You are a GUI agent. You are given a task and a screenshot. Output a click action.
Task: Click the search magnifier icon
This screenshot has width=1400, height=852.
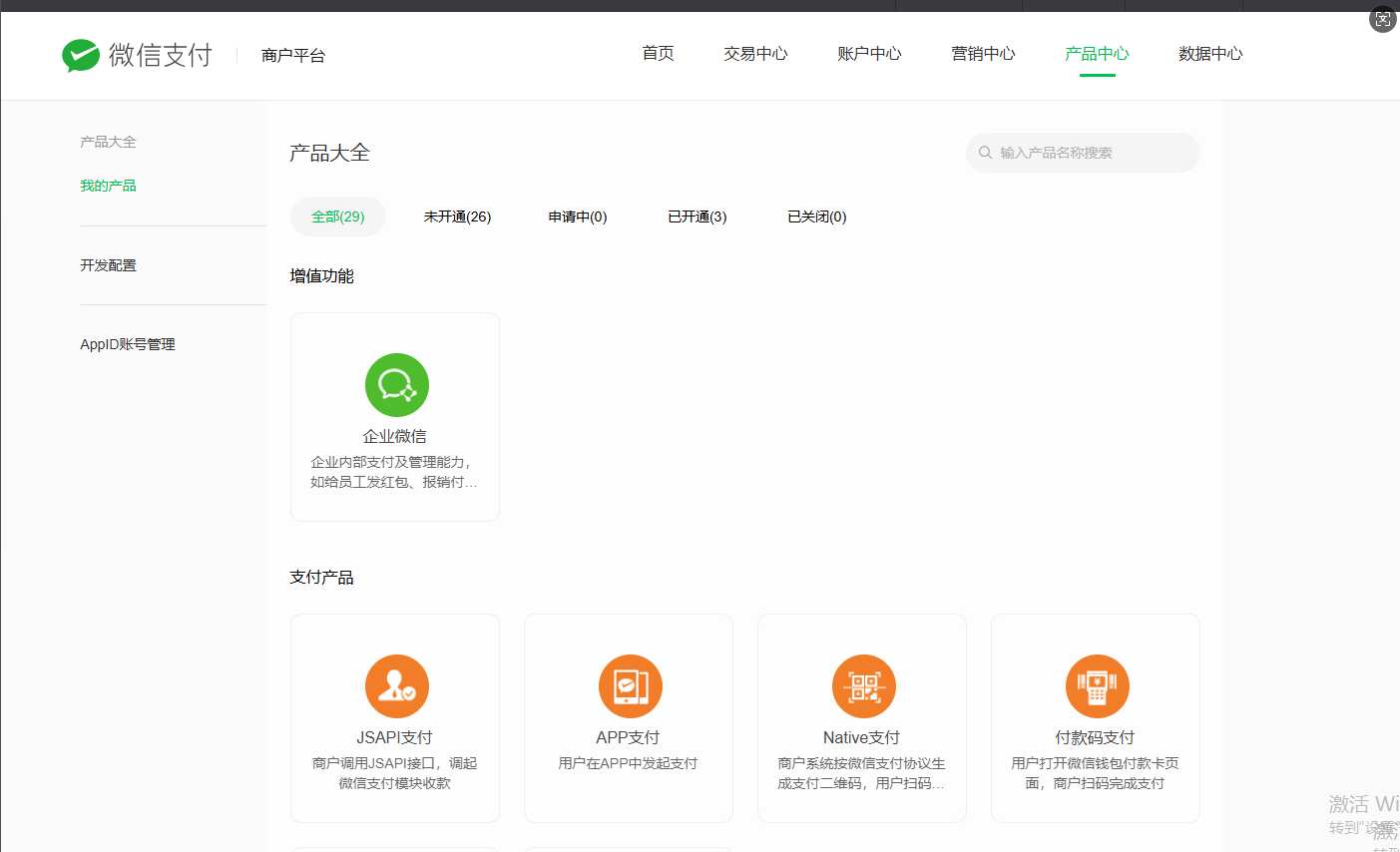pos(985,153)
